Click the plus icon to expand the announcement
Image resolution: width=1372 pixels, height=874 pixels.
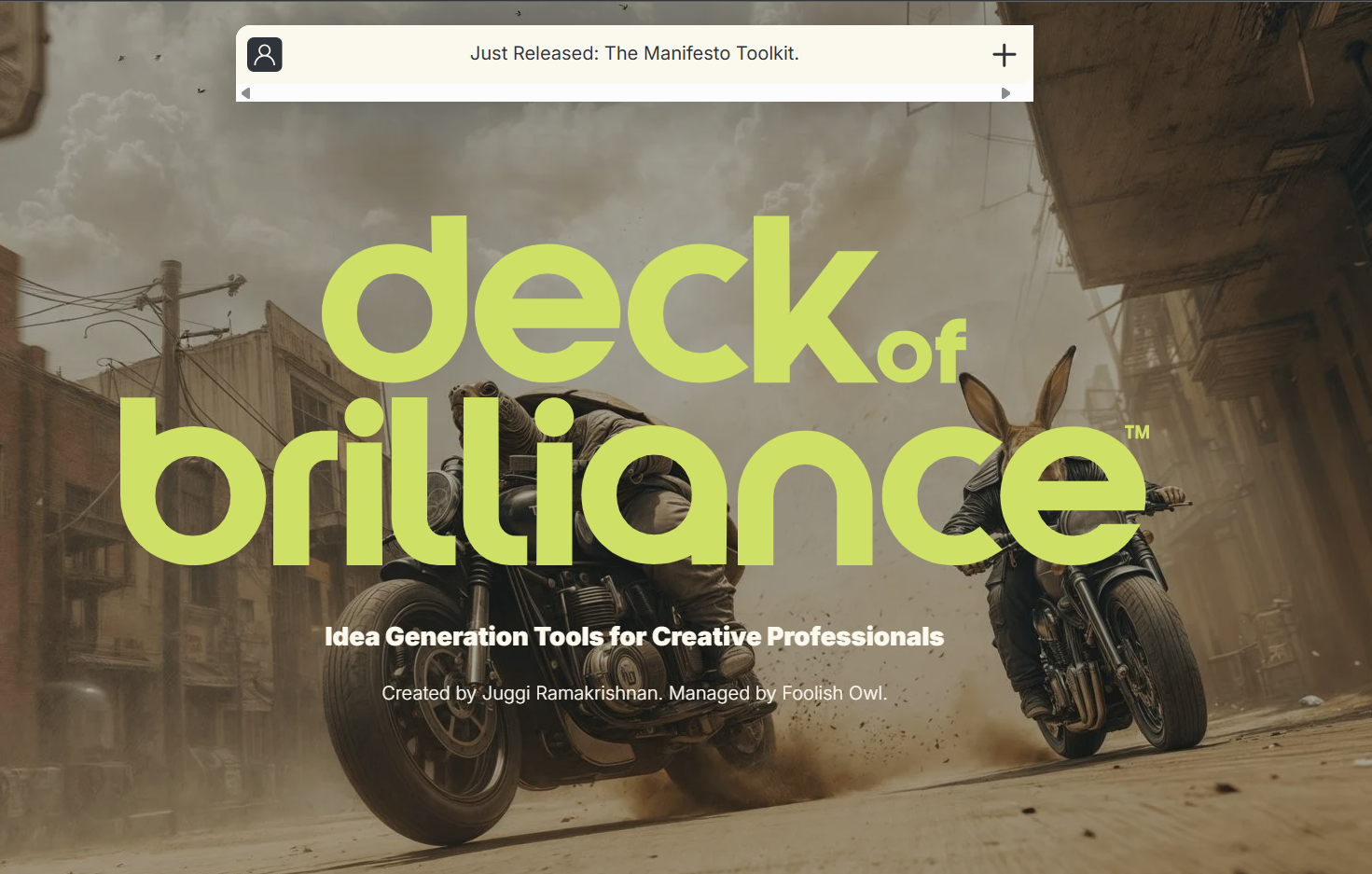[x=1005, y=55]
